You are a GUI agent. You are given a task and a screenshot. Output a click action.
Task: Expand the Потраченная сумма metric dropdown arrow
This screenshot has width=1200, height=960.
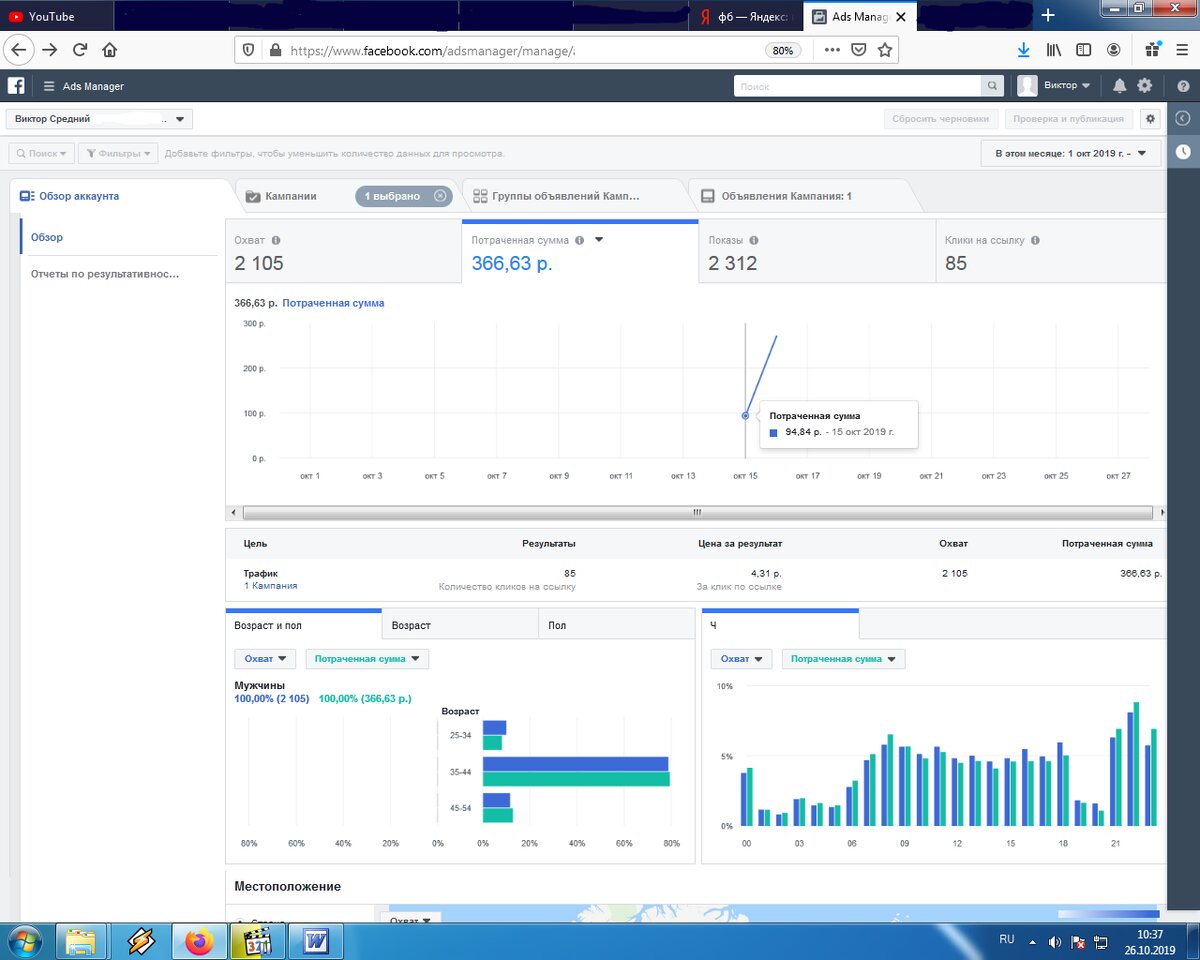point(599,240)
